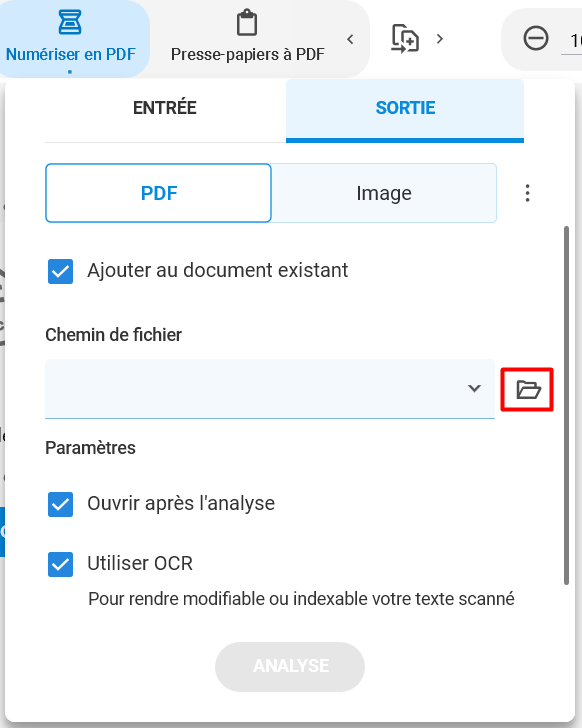Click the insert pages document icon
This screenshot has height=728, width=582.
tap(405, 39)
